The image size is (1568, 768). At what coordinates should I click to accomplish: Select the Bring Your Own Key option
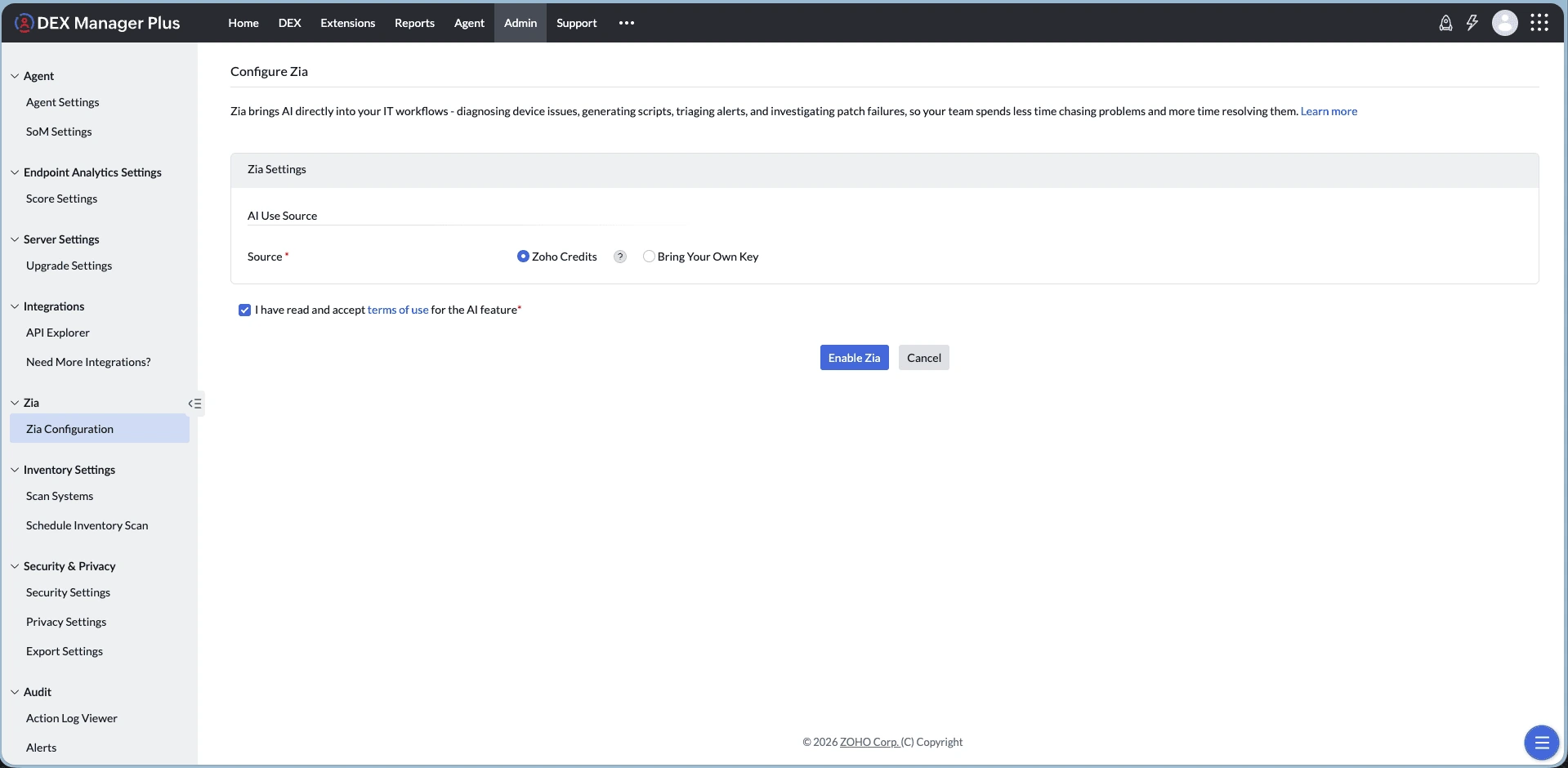pyautogui.click(x=649, y=257)
